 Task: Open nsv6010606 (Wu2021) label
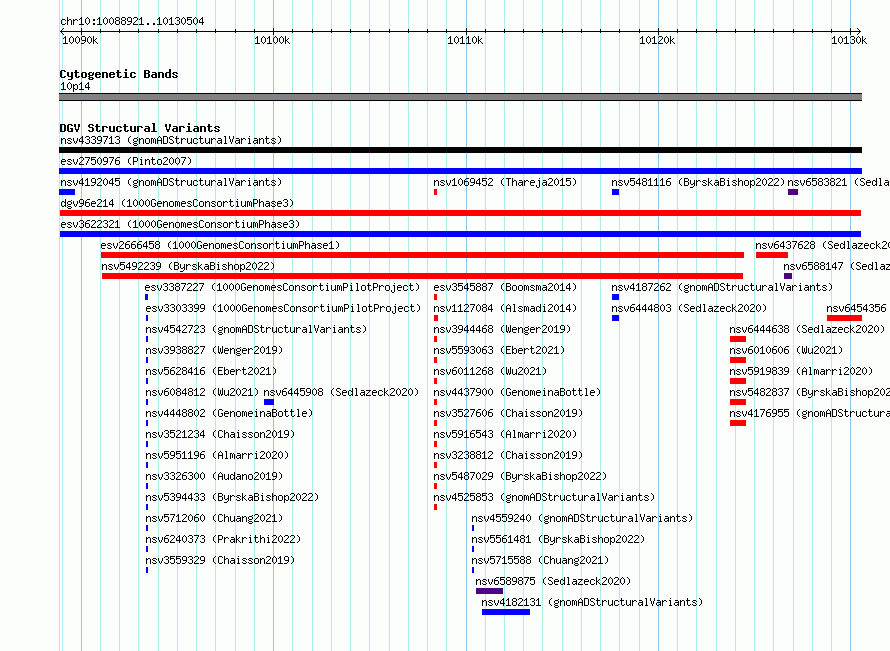point(787,350)
